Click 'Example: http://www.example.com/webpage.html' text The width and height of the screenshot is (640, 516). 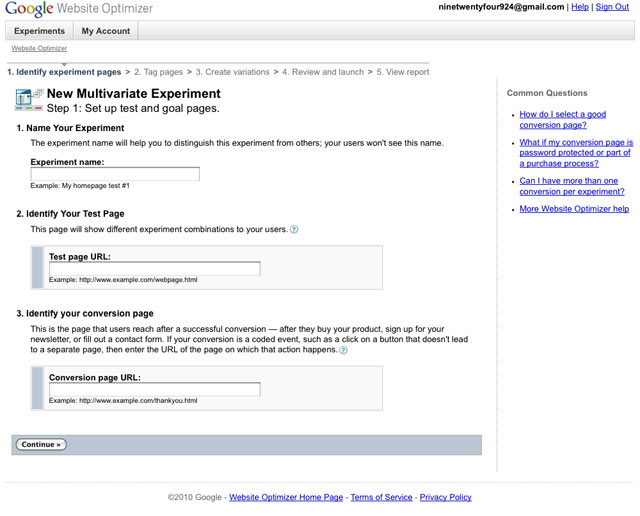coord(123,280)
